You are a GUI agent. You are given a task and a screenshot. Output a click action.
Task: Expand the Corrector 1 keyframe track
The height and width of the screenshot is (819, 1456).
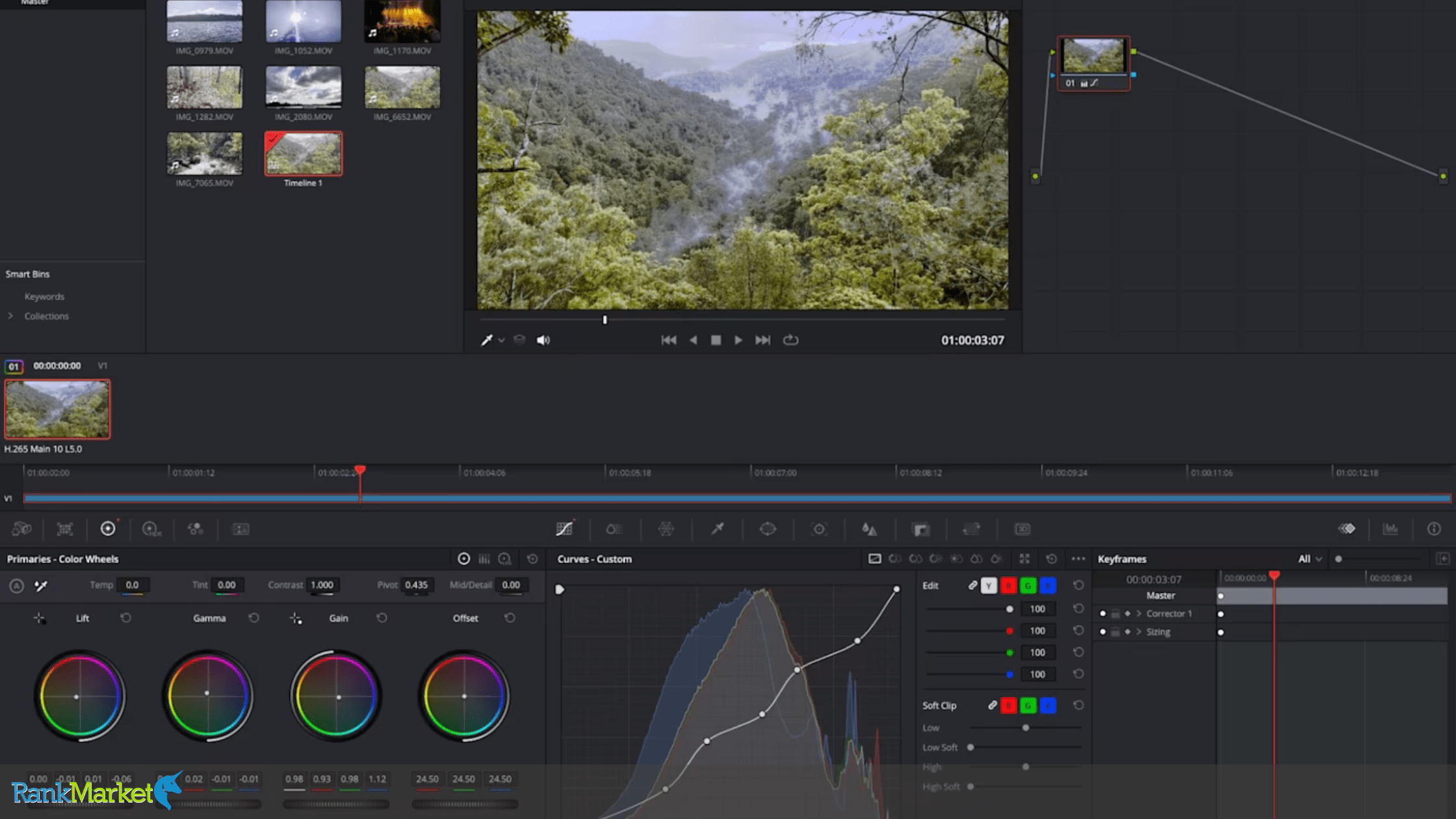1139,613
